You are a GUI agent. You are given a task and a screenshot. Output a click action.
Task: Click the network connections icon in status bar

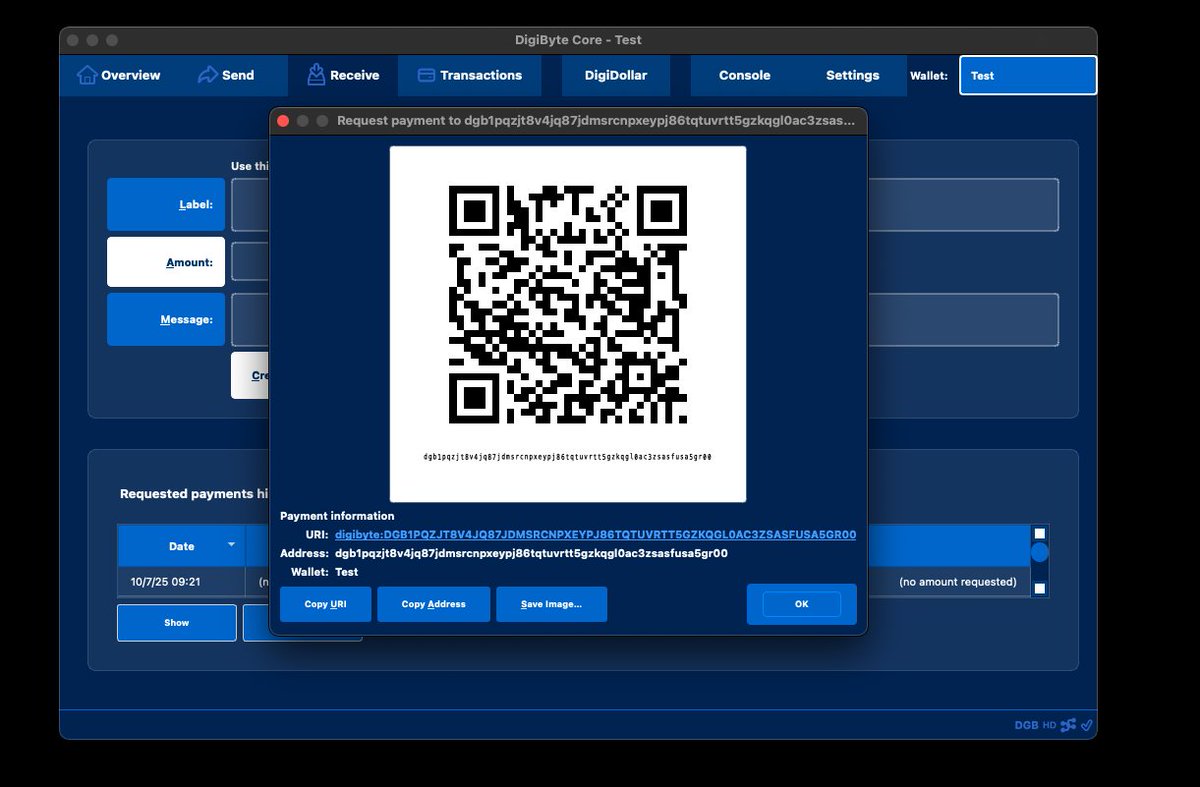[1068, 725]
